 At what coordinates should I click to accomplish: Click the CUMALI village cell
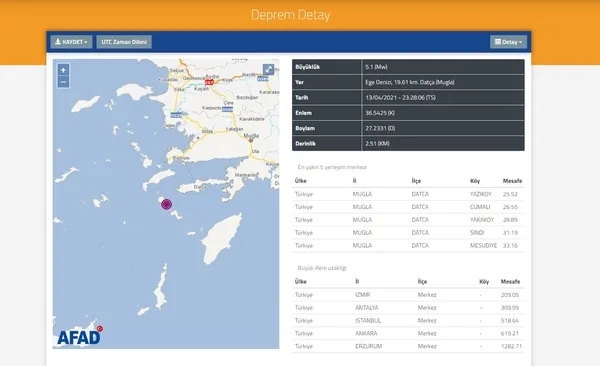tap(480, 207)
